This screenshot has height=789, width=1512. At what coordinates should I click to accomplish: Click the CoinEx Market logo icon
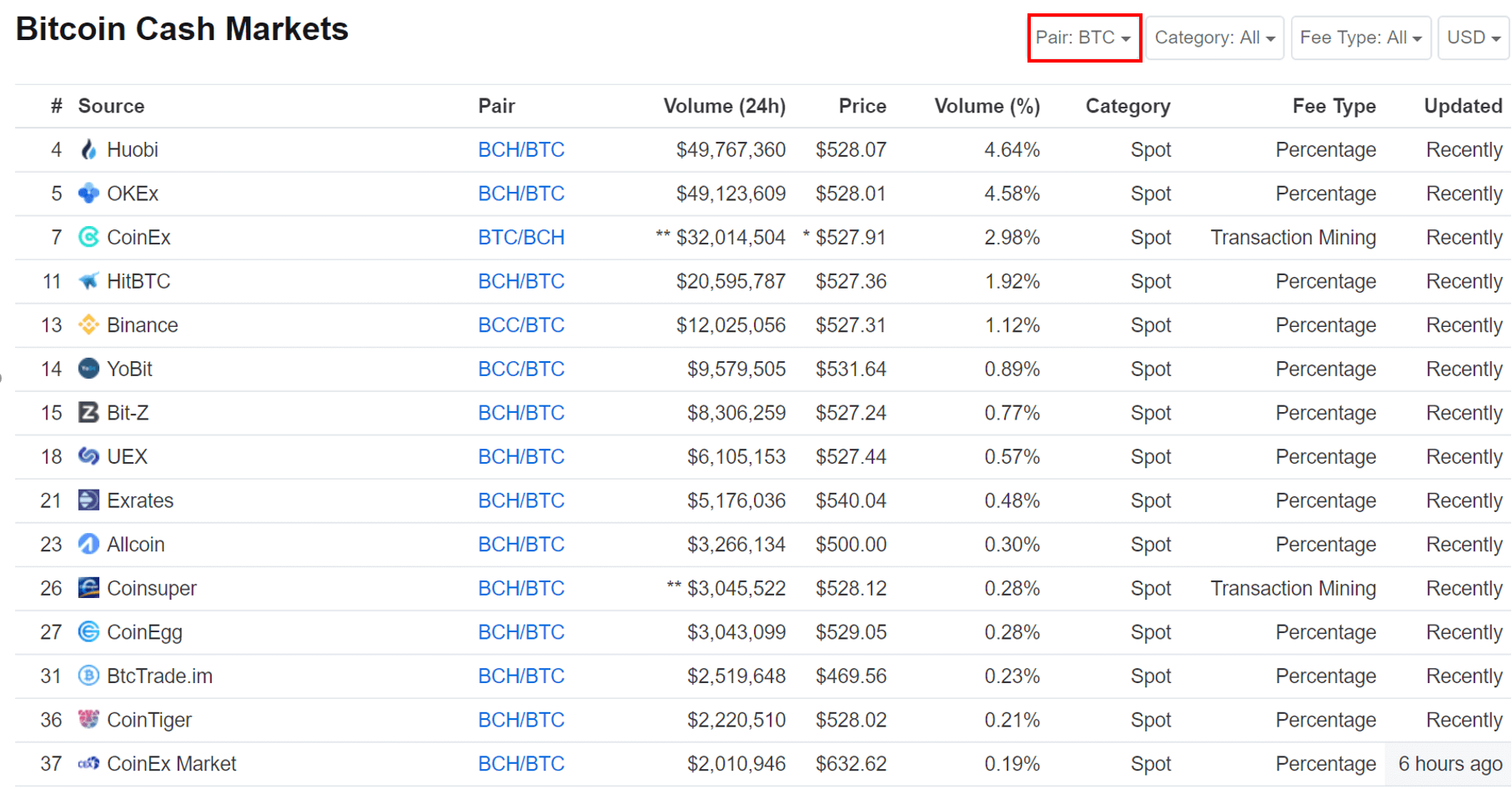click(88, 763)
